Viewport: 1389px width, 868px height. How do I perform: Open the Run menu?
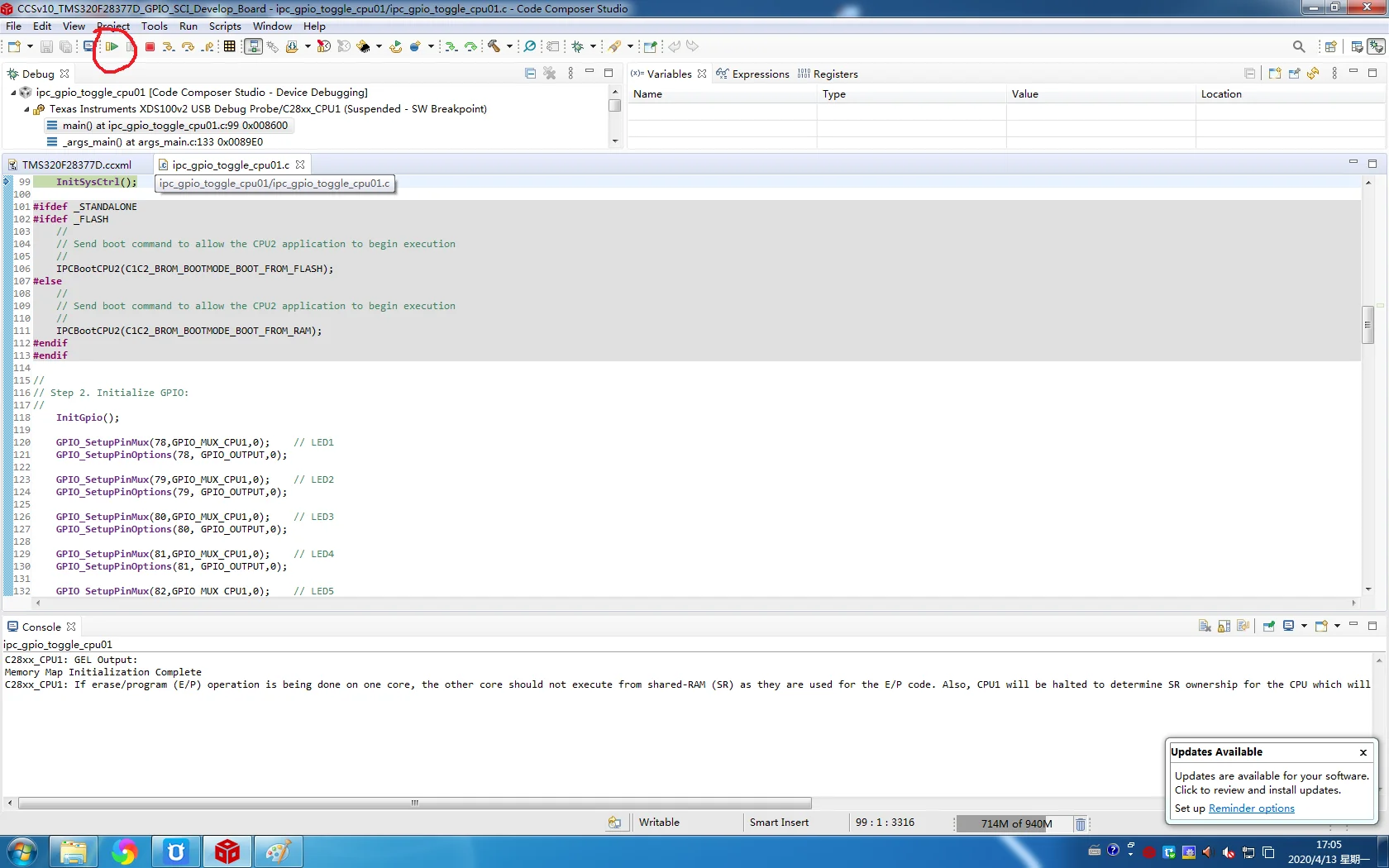pyautogui.click(x=189, y=26)
